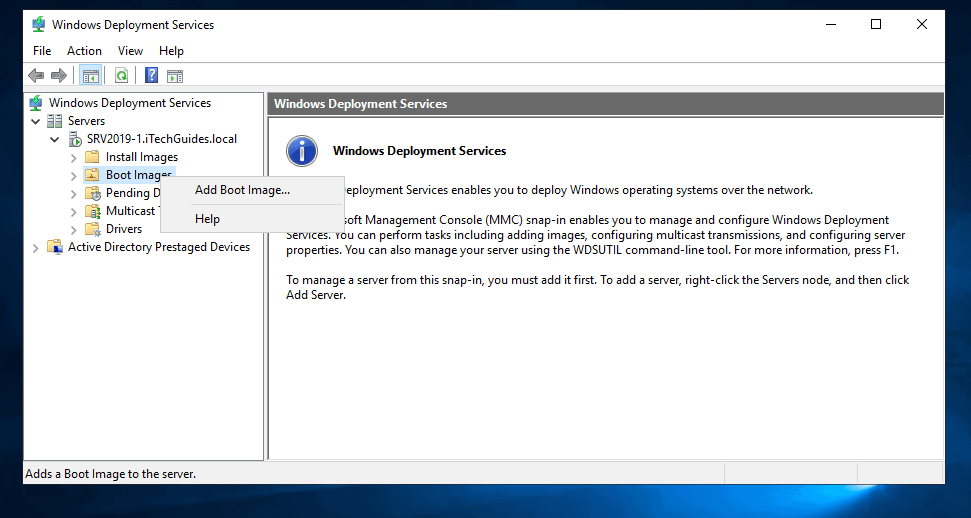
Task: Select the Boot Images tree item
Action: pos(139,175)
